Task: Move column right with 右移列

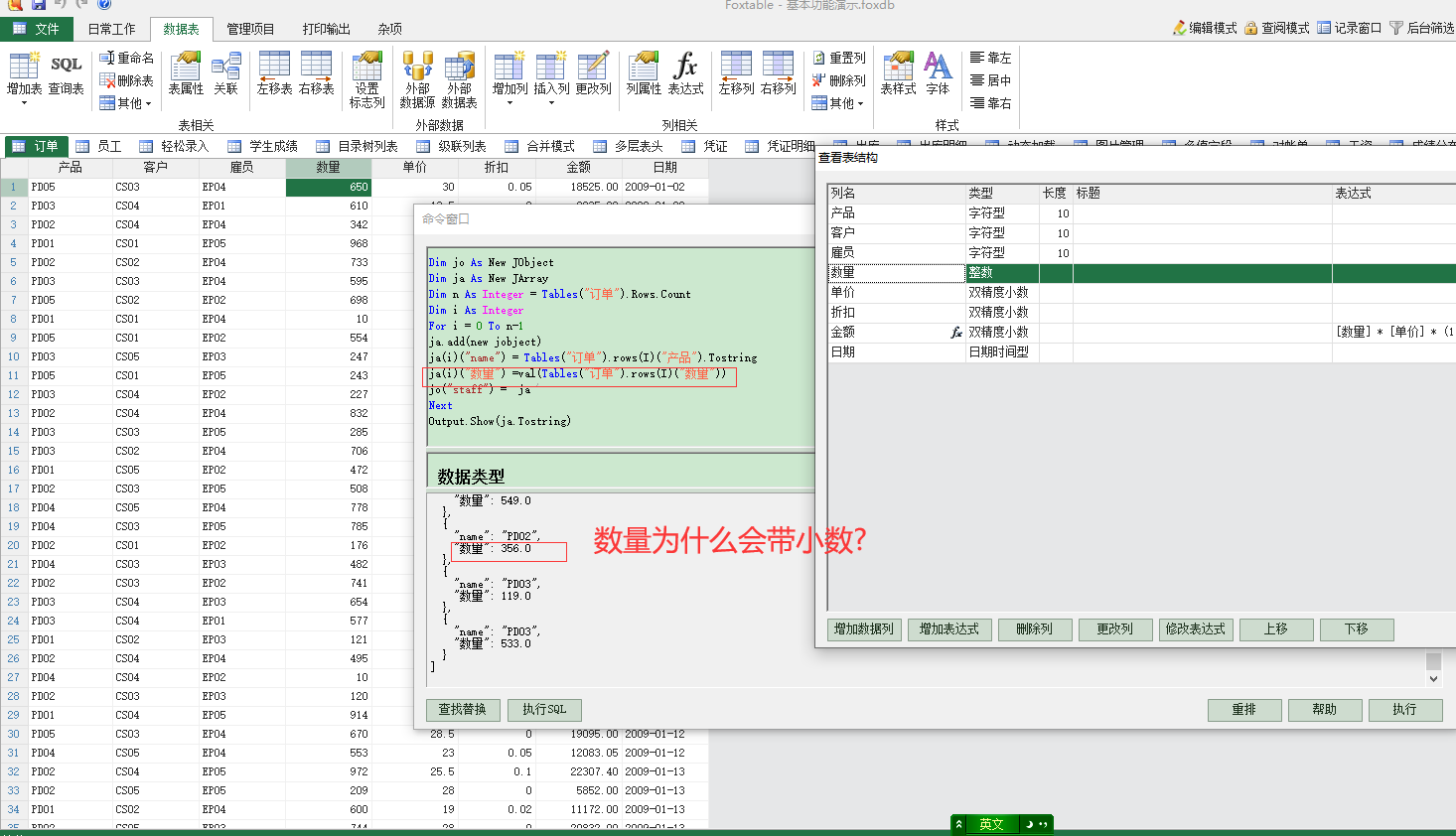Action: pos(778,73)
